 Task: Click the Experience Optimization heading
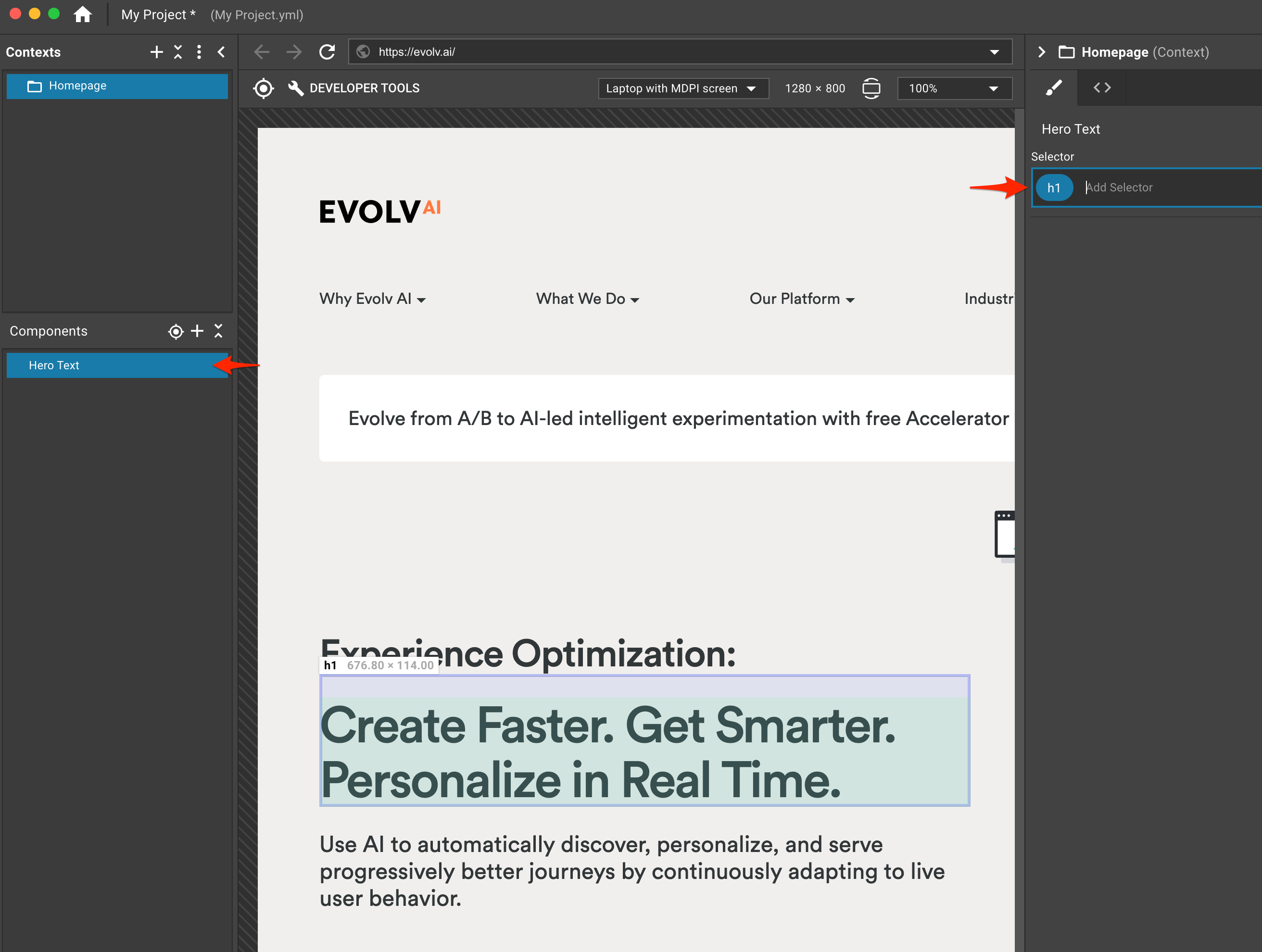coord(528,654)
